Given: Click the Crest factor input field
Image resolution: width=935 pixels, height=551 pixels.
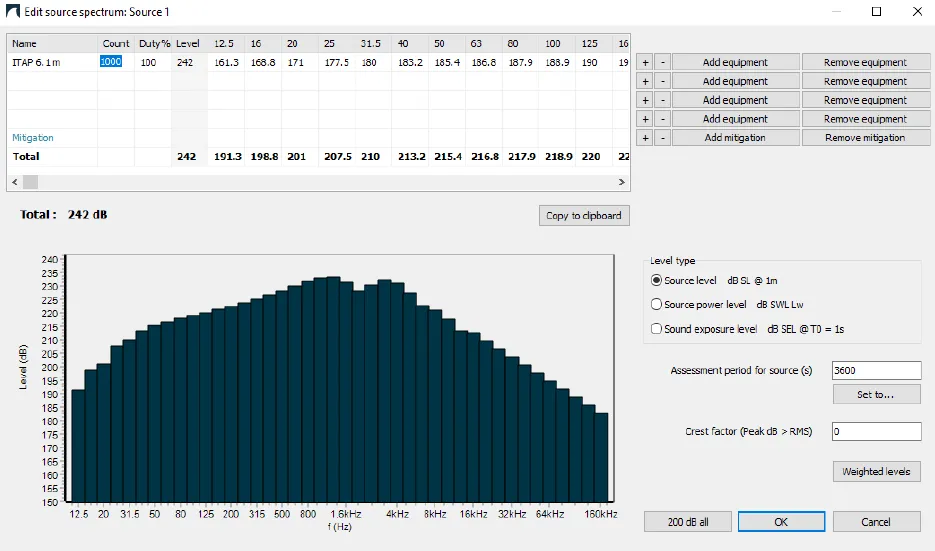Looking at the screenshot, I should (x=876, y=431).
